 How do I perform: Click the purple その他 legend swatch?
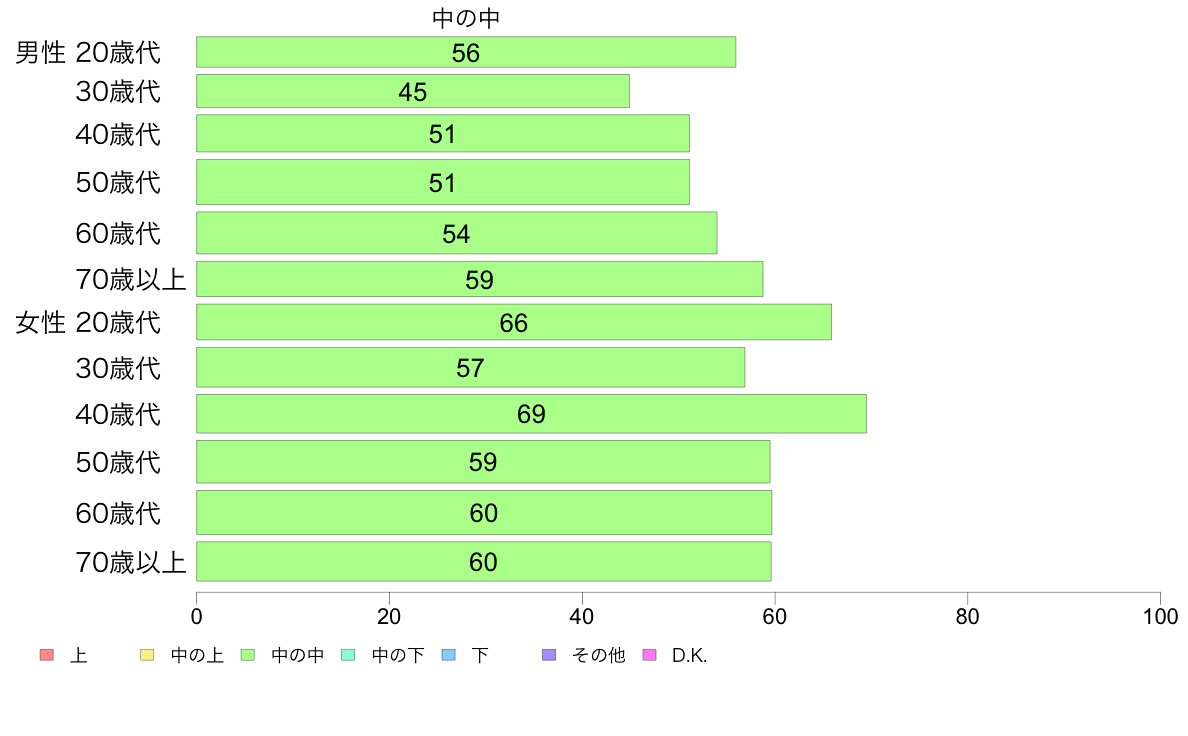coord(549,655)
